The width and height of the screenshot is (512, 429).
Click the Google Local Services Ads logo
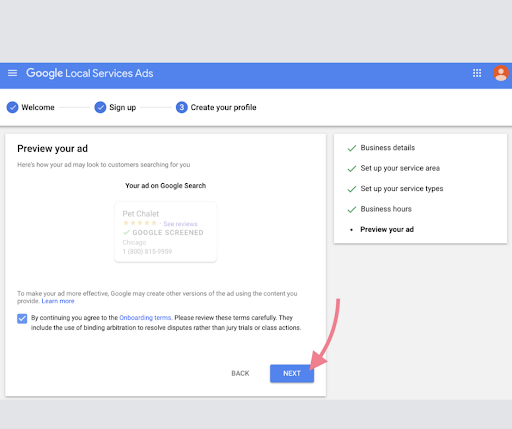coord(90,73)
